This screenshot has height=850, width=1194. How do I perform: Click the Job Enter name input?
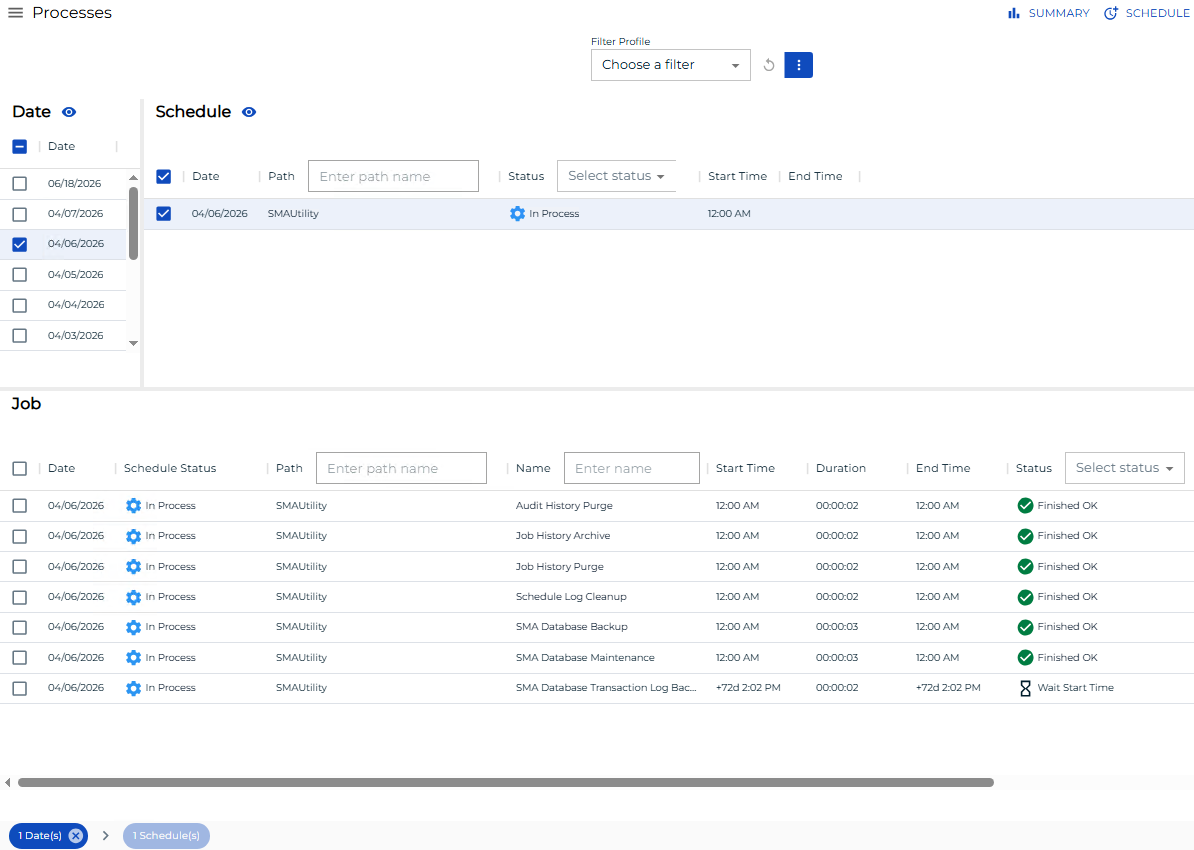pyautogui.click(x=632, y=468)
